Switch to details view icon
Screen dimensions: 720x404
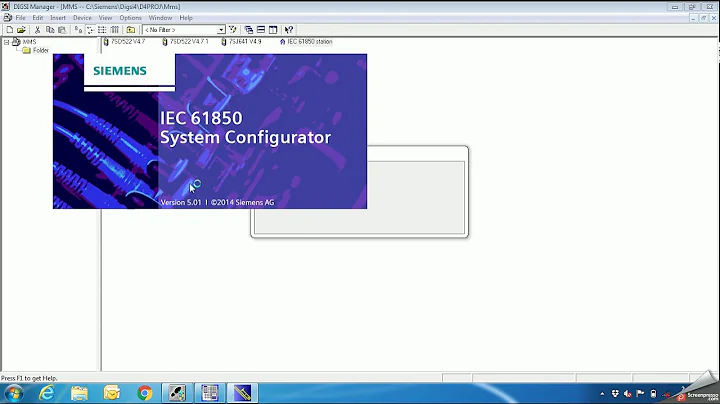click(x=114, y=30)
